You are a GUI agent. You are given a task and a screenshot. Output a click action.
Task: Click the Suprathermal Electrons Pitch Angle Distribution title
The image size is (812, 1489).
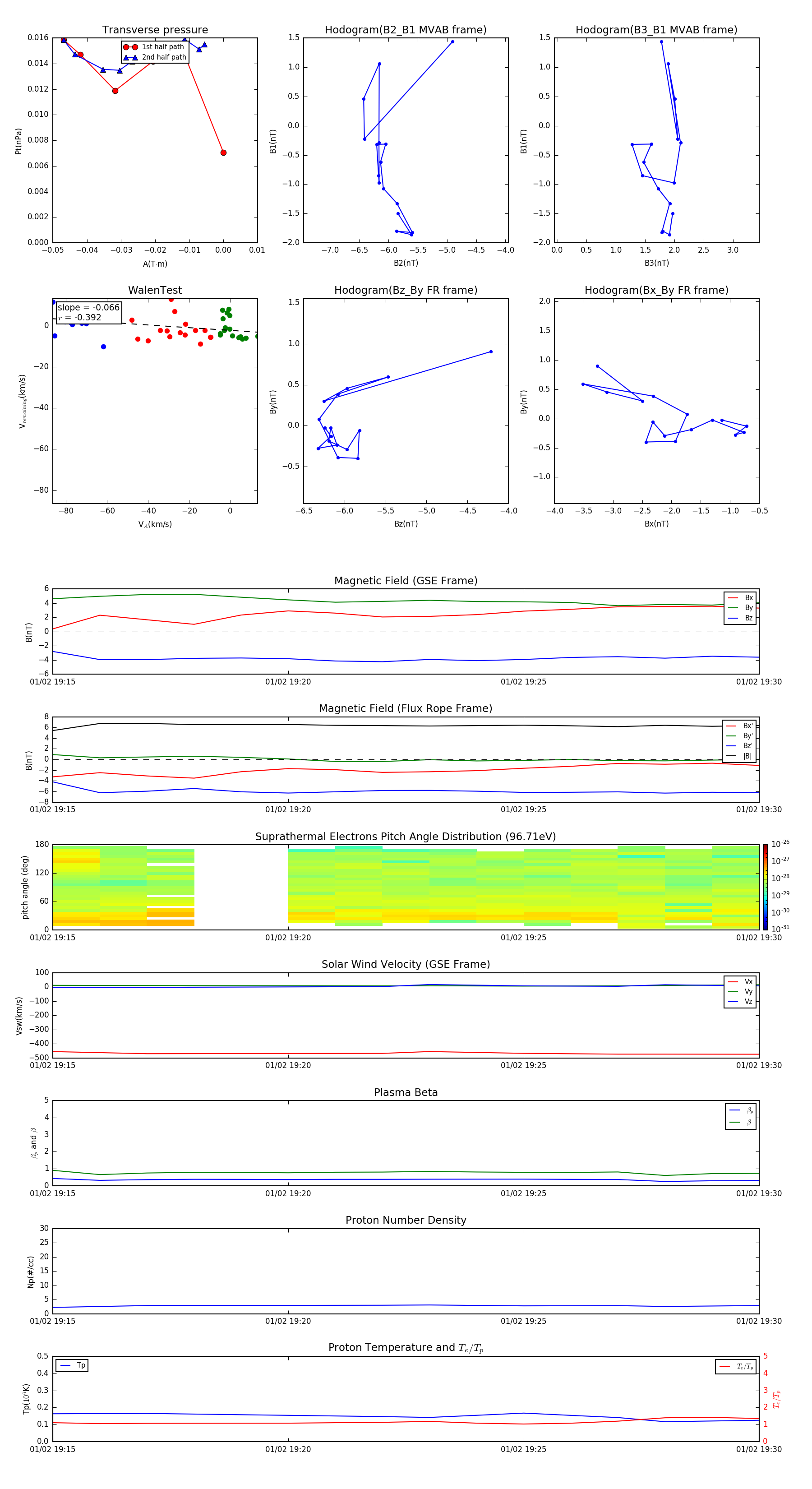coord(406,837)
